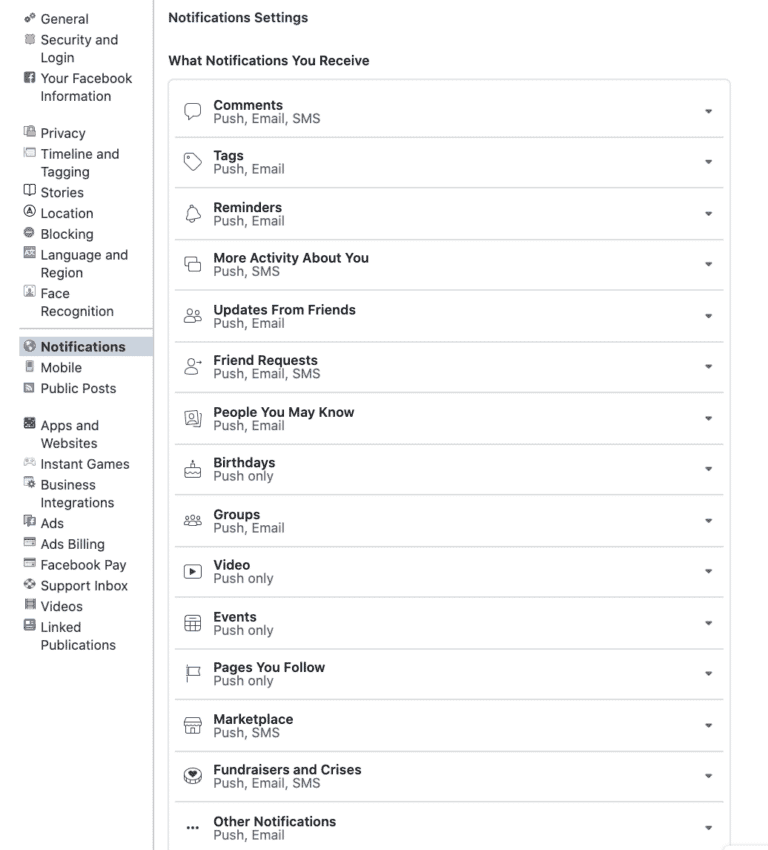Click the Comments speech bubble icon
This screenshot has height=850, width=768.
[x=193, y=111]
